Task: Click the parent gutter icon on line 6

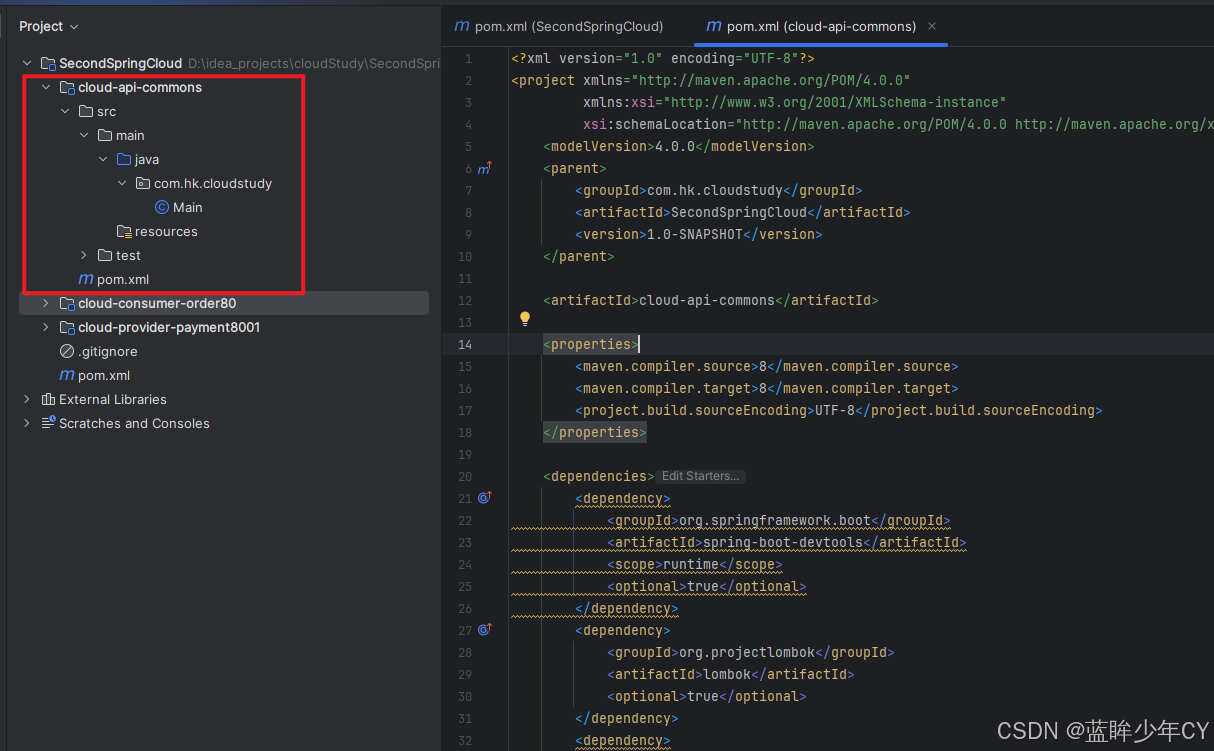Action: coord(485,168)
